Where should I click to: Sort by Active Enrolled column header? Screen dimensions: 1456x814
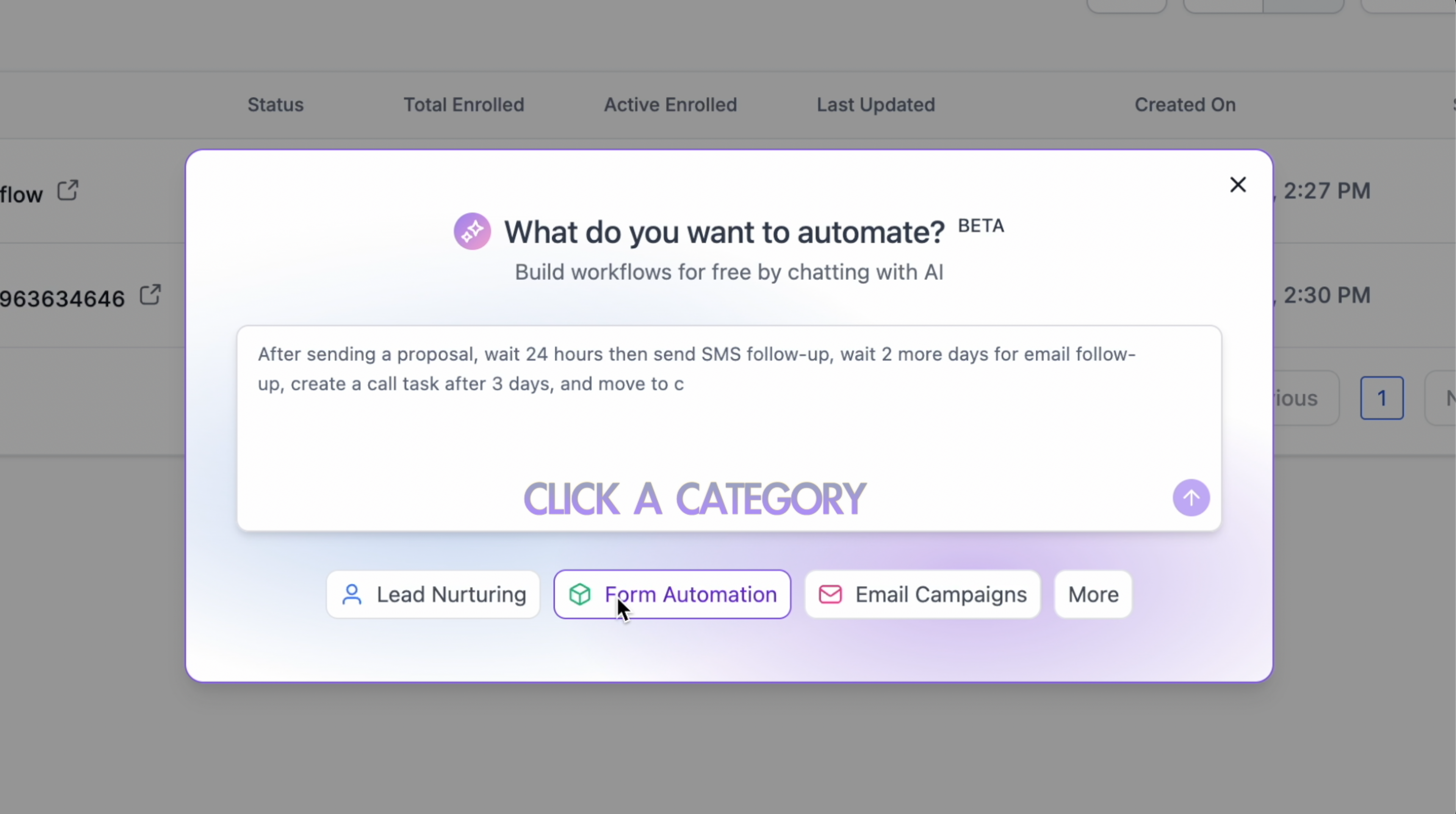pyautogui.click(x=670, y=105)
